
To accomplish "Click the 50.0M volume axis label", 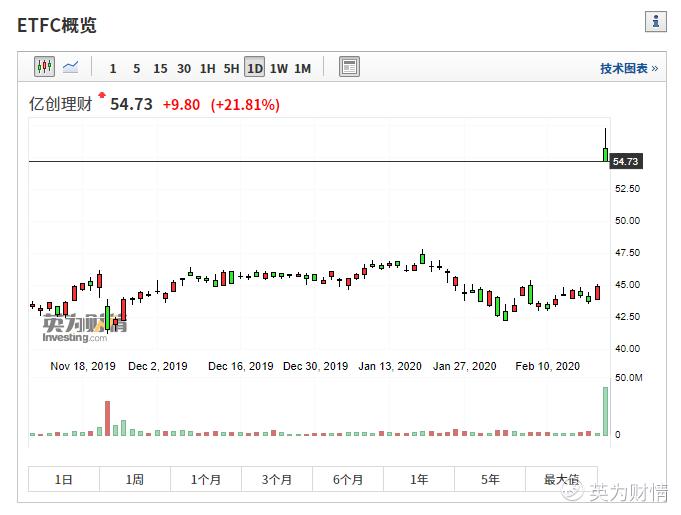I will pos(628,378).
